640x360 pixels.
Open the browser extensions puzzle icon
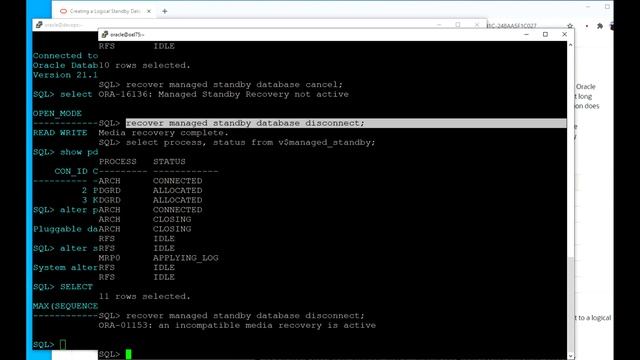point(600,26)
